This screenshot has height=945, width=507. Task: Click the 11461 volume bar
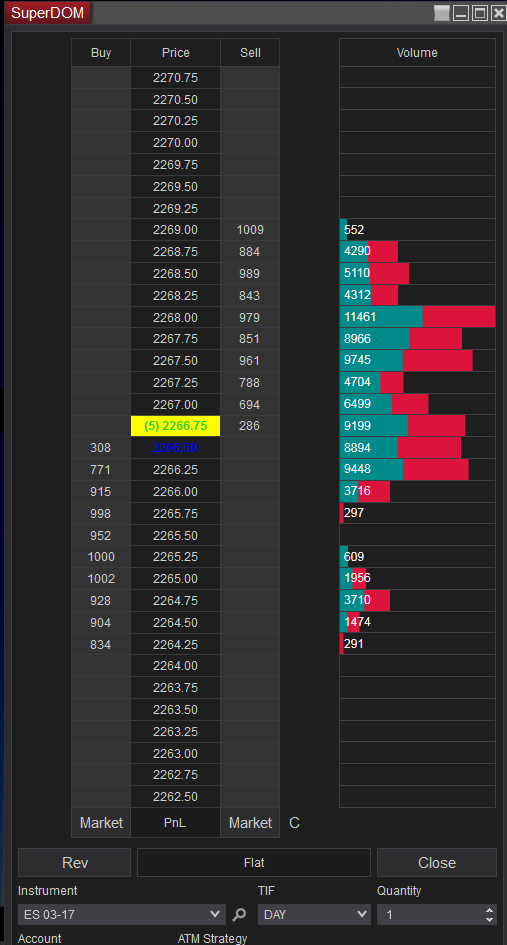[417, 317]
